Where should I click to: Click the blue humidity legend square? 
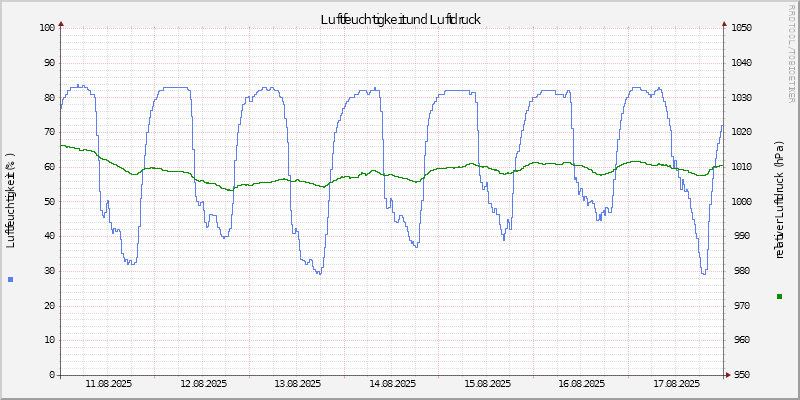pyautogui.click(x=10, y=279)
